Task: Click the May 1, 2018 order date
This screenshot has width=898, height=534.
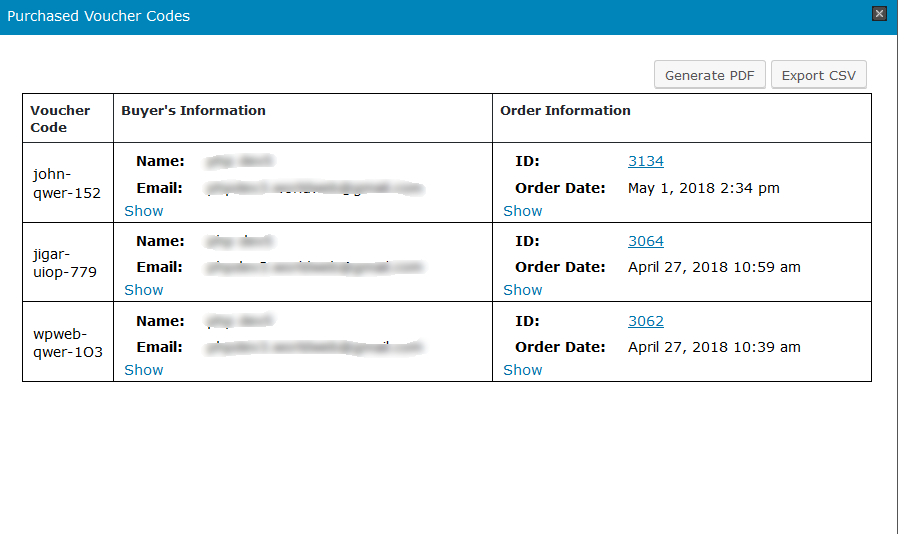Action: (703, 188)
